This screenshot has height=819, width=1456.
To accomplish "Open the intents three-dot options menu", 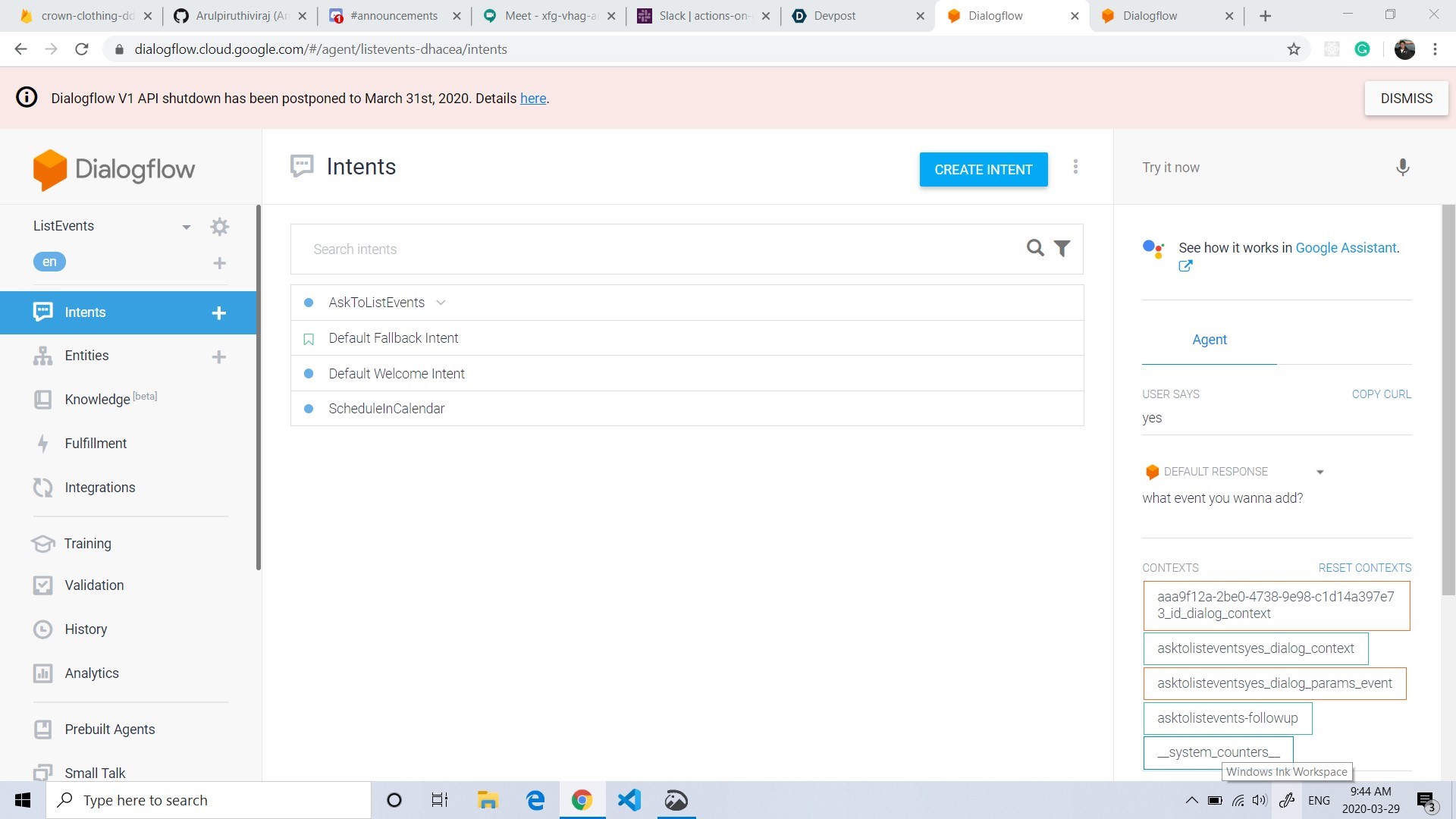I will [x=1075, y=167].
